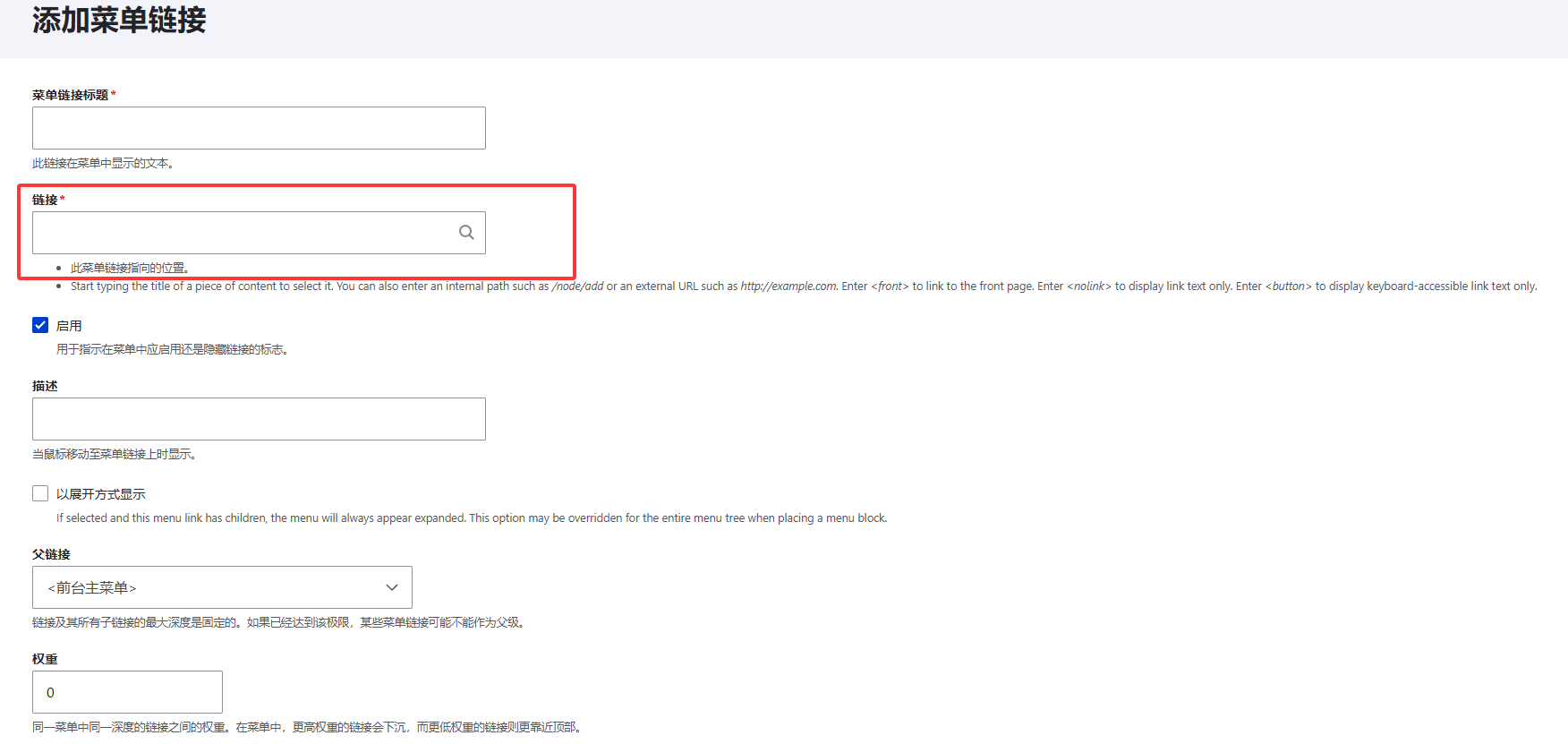1568x744 pixels.
Task: Click the 权重 field label
Action: [45, 659]
